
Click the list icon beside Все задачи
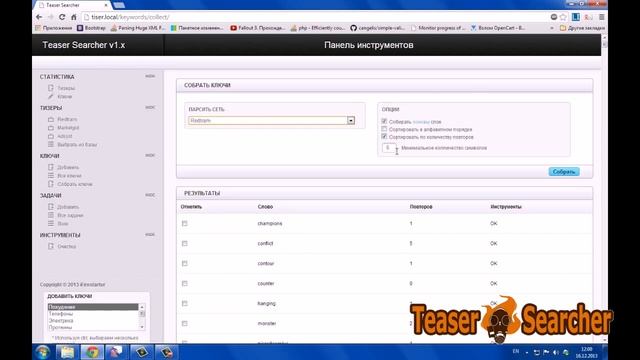point(51,215)
